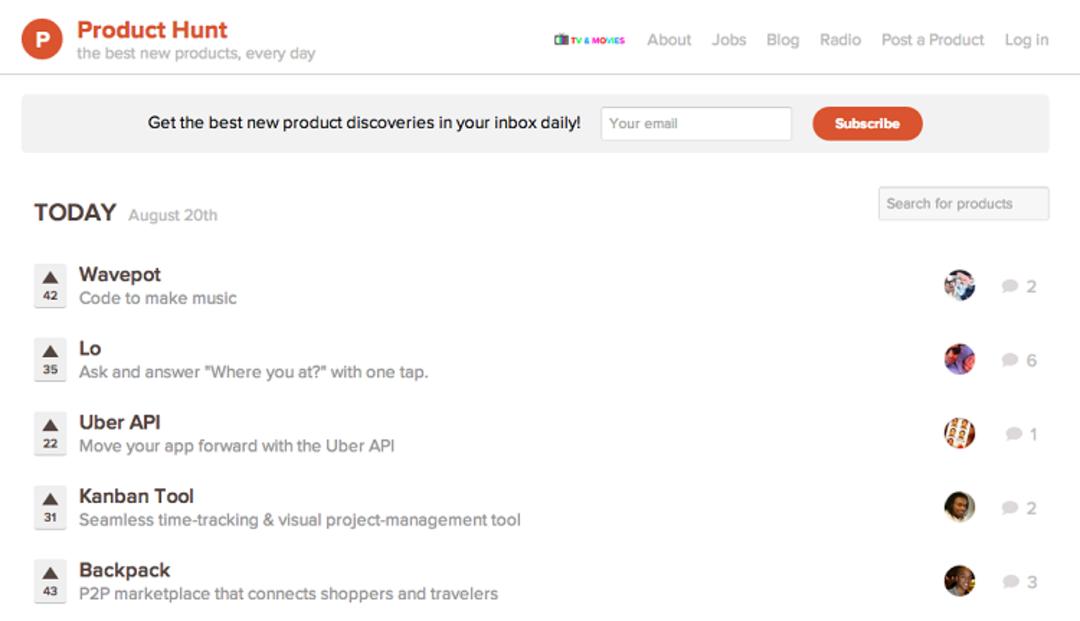Click the Product Hunt logo circle
Viewport: 1080px width, 621px height.
(x=42, y=39)
